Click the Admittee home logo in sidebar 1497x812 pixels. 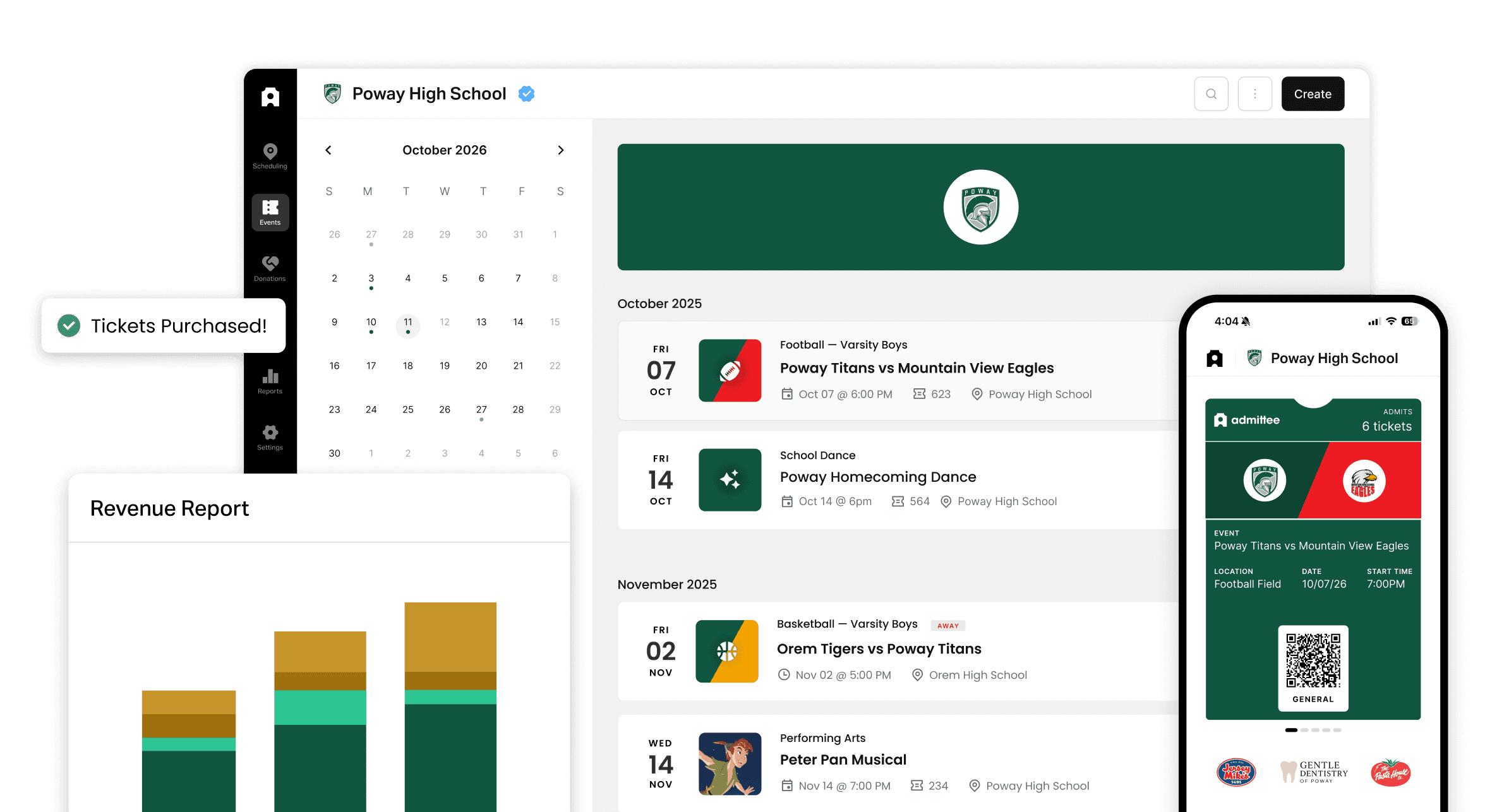click(270, 97)
